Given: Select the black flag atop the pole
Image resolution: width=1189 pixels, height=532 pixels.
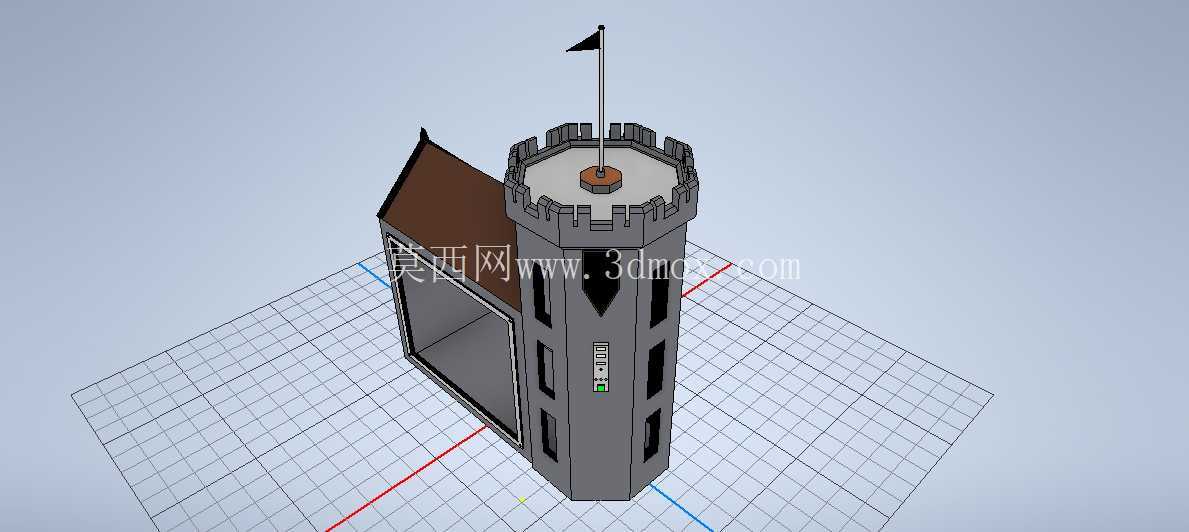Looking at the screenshot, I should tap(585, 42).
